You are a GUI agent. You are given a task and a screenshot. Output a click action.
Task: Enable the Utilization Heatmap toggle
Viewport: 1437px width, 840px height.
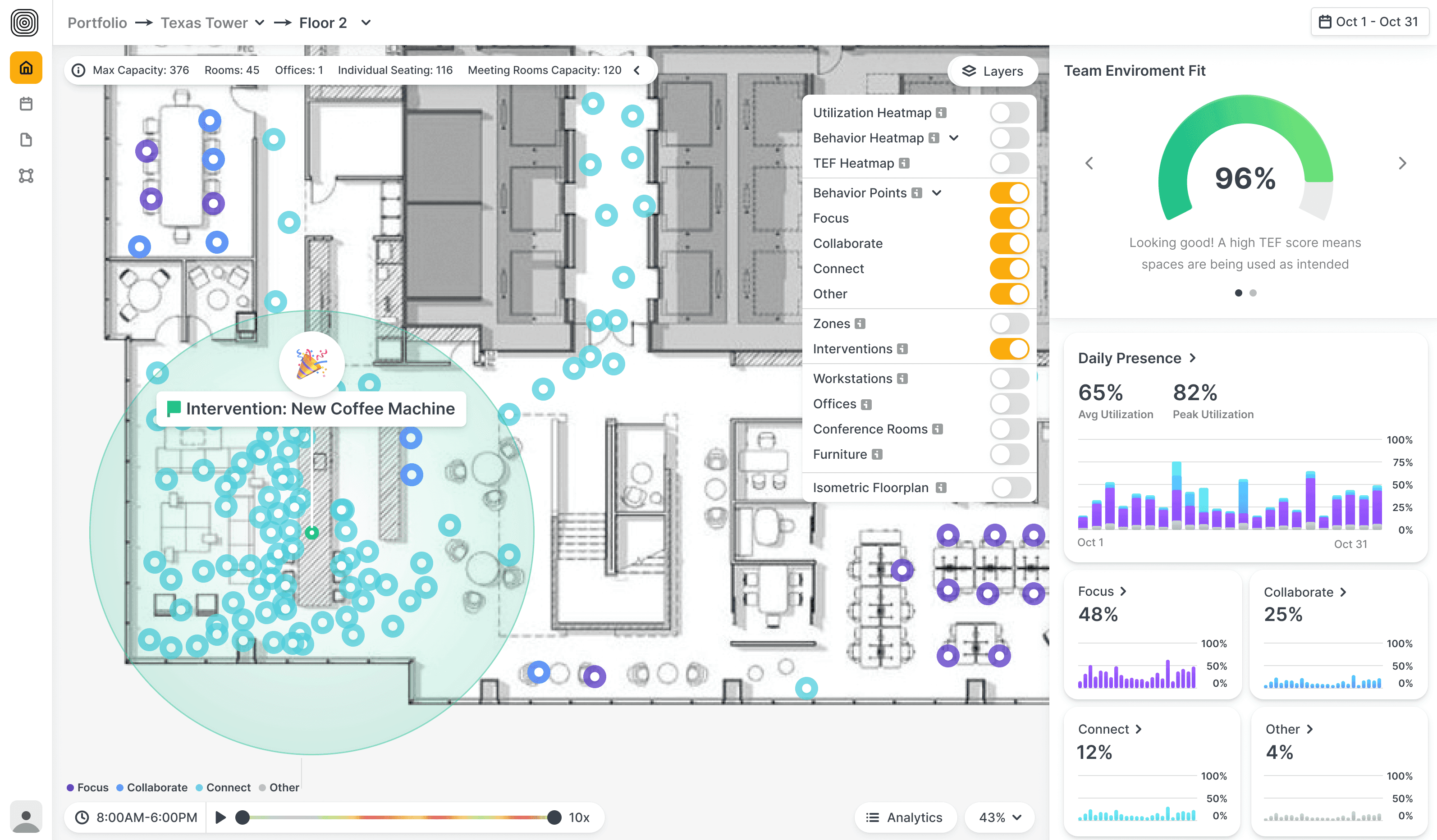click(1009, 113)
